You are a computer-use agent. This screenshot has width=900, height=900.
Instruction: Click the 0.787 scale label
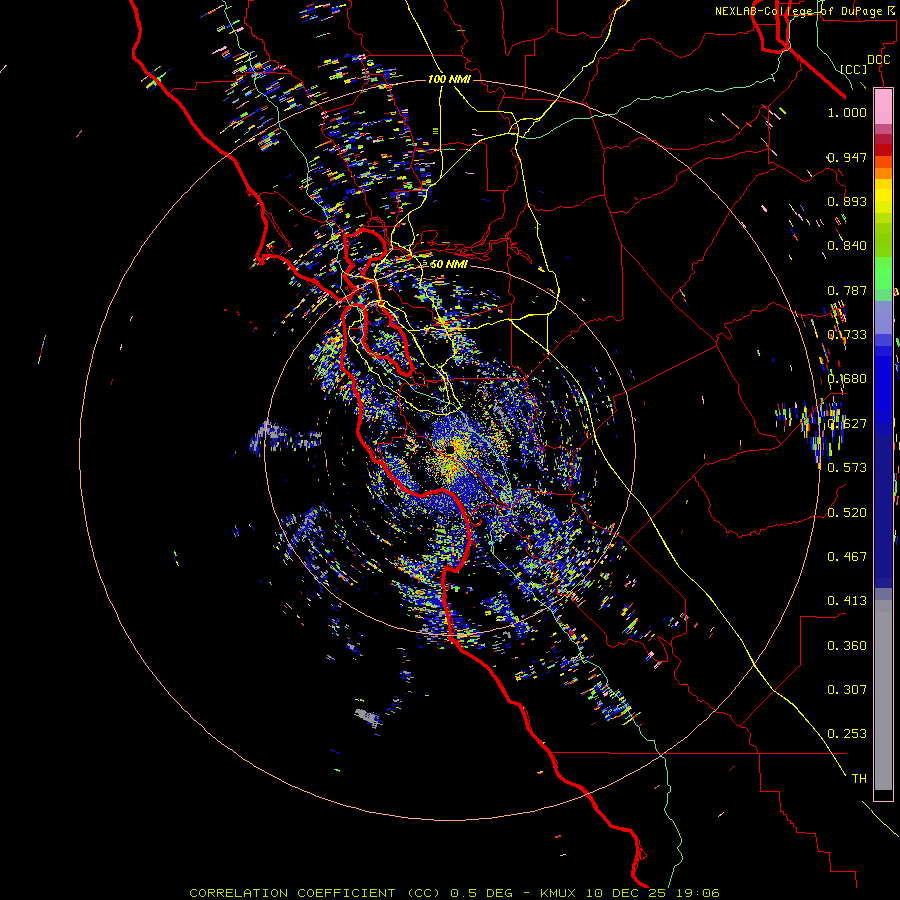point(847,290)
